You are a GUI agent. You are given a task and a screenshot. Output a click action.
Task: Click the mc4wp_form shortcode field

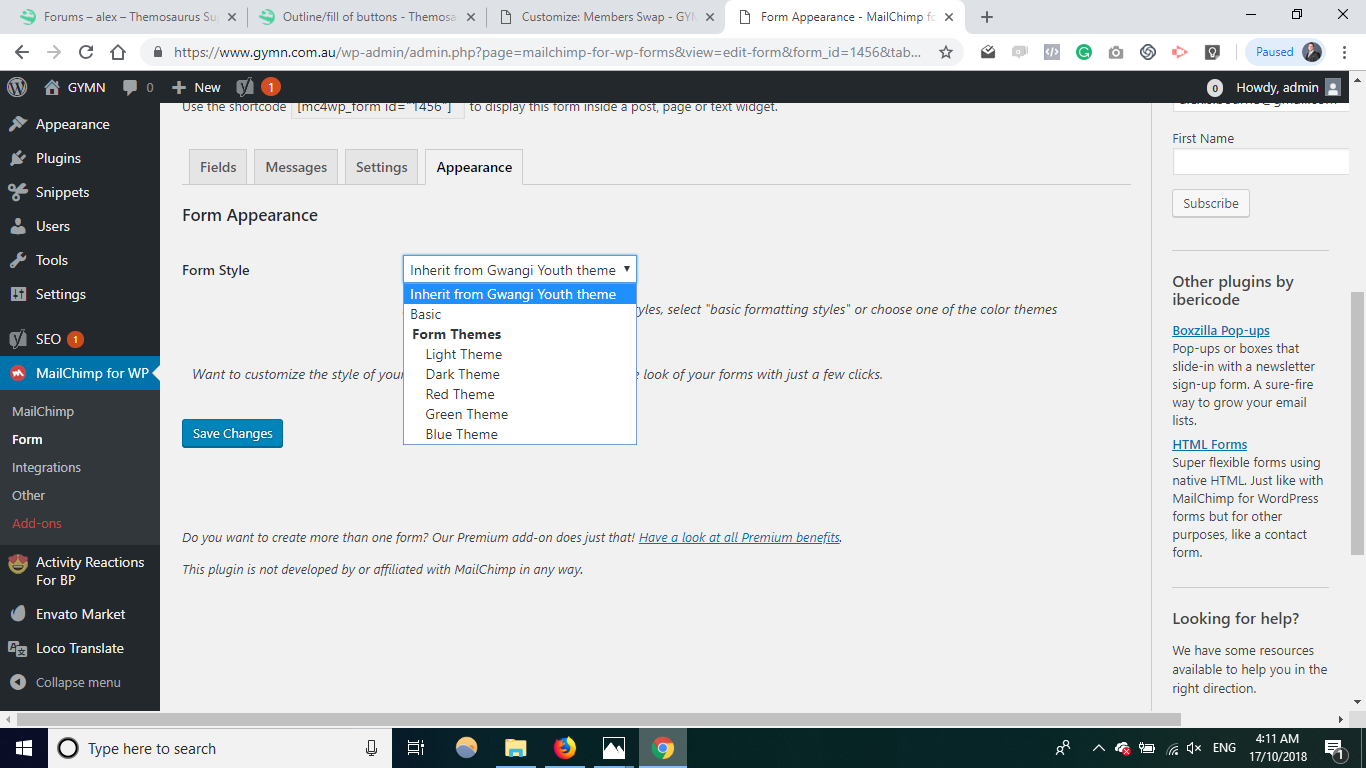pyautogui.click(x=378, y=107)
